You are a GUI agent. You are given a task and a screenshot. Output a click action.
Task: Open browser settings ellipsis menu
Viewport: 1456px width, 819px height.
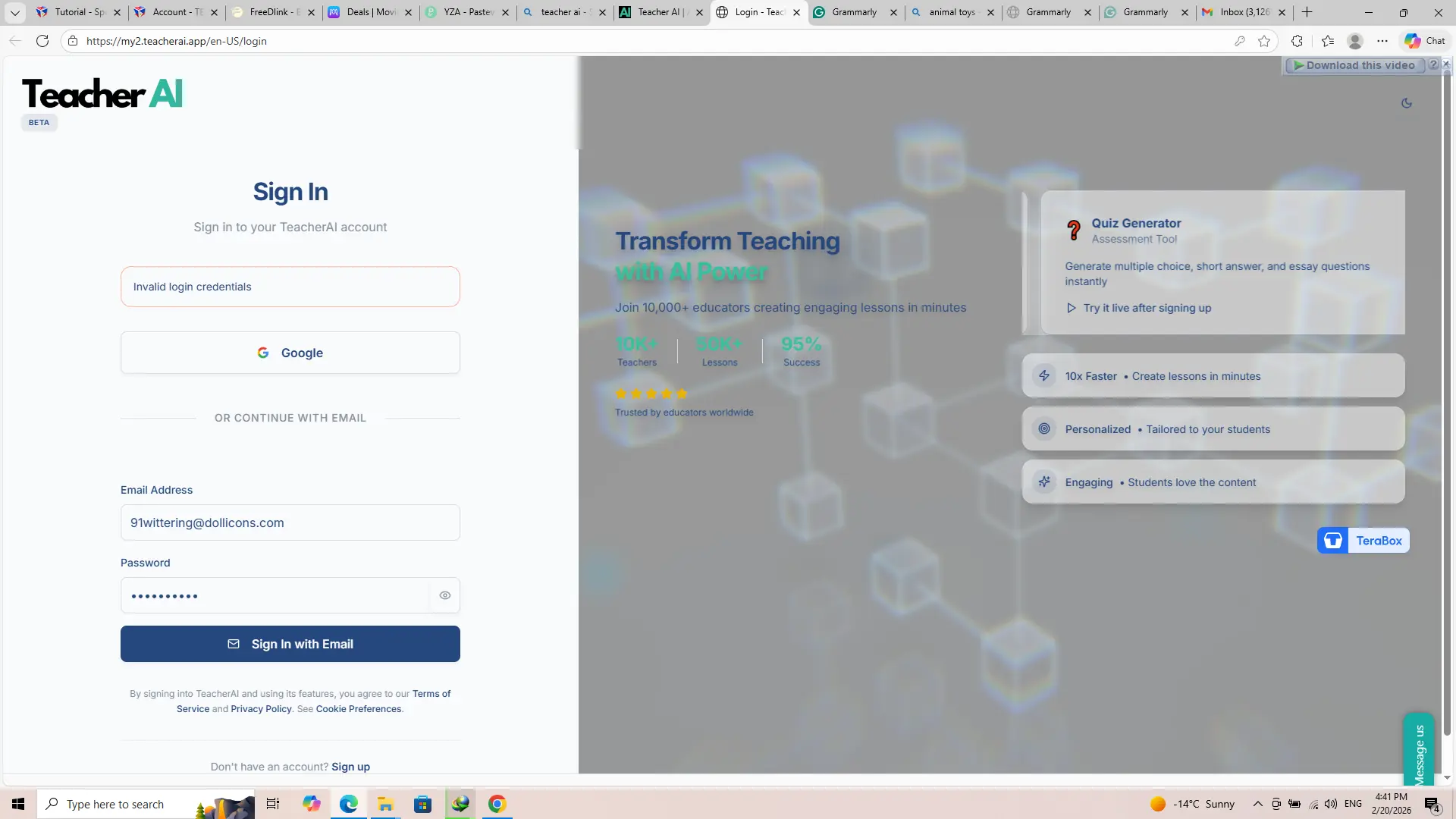[x=1382, y=41]
